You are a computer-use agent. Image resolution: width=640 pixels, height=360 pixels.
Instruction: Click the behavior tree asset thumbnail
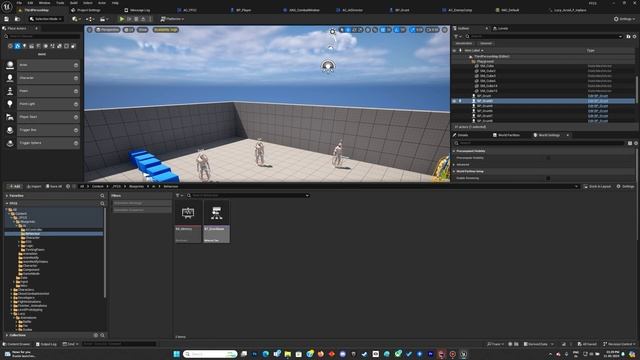coord(216,212)
